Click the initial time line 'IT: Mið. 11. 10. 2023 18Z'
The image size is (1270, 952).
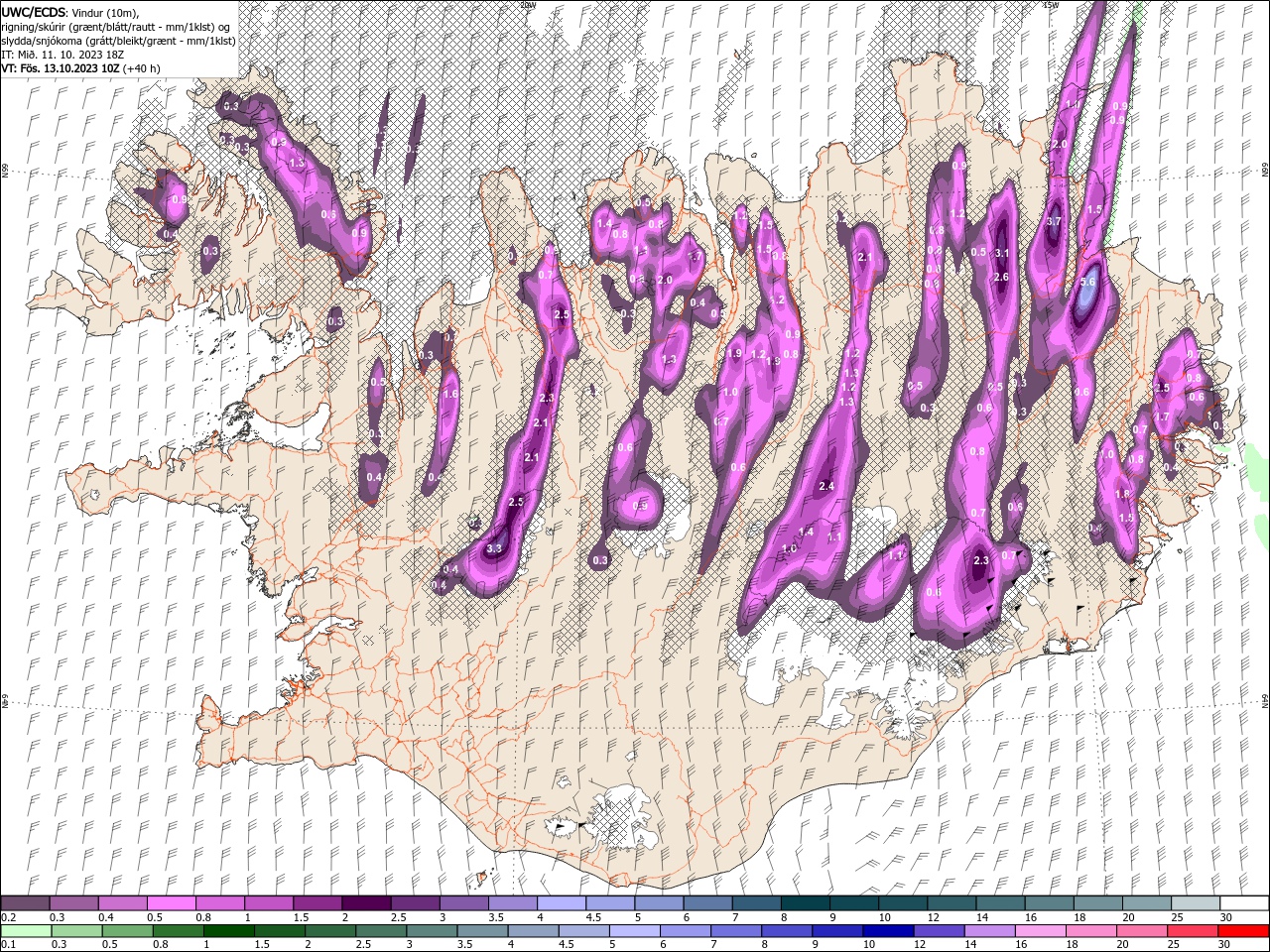click(x=61, y=55)
